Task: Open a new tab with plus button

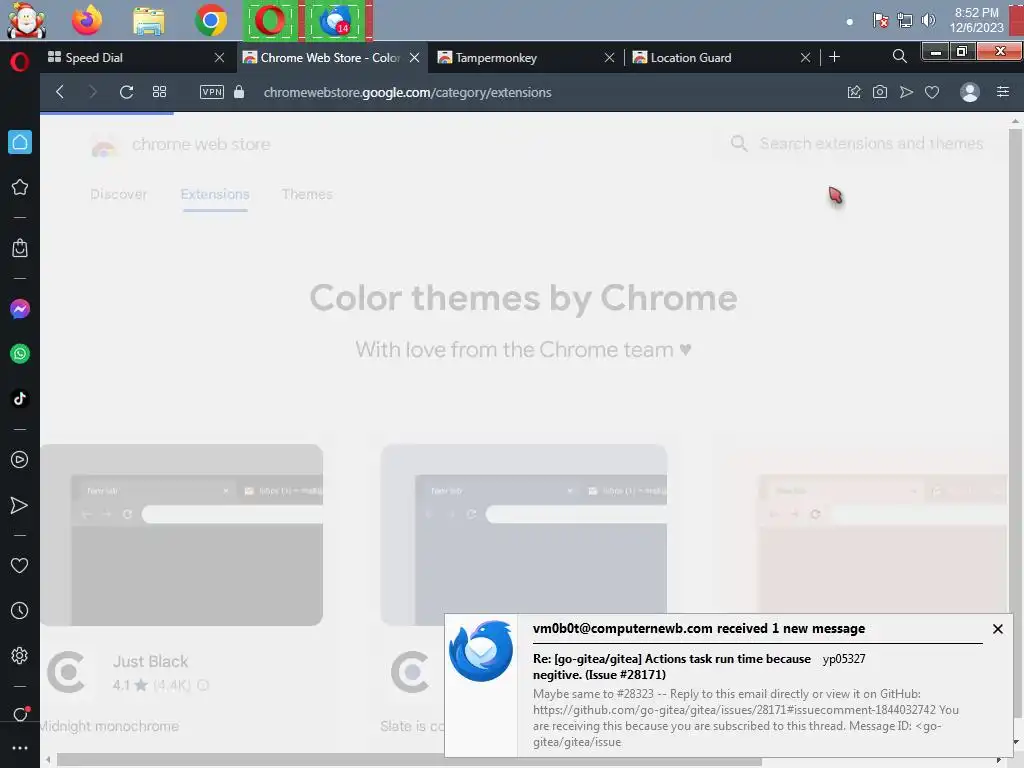Action: pyautogui.click(x=835, y=57)
